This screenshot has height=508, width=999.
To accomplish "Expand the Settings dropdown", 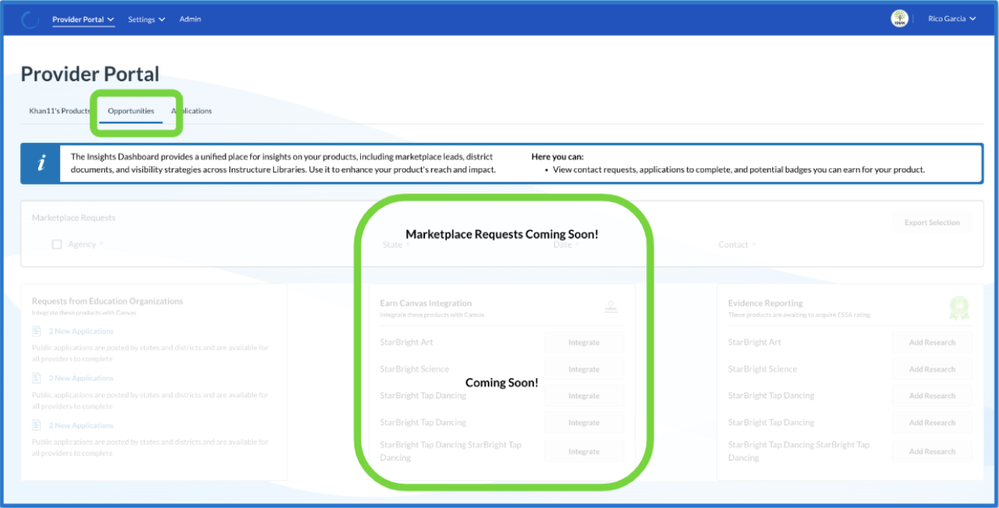I will coord(146,19).
